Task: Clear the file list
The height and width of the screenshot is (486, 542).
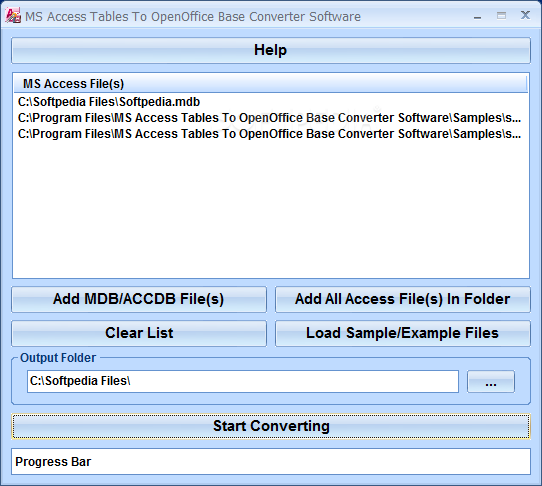Action: click(139, 334)
